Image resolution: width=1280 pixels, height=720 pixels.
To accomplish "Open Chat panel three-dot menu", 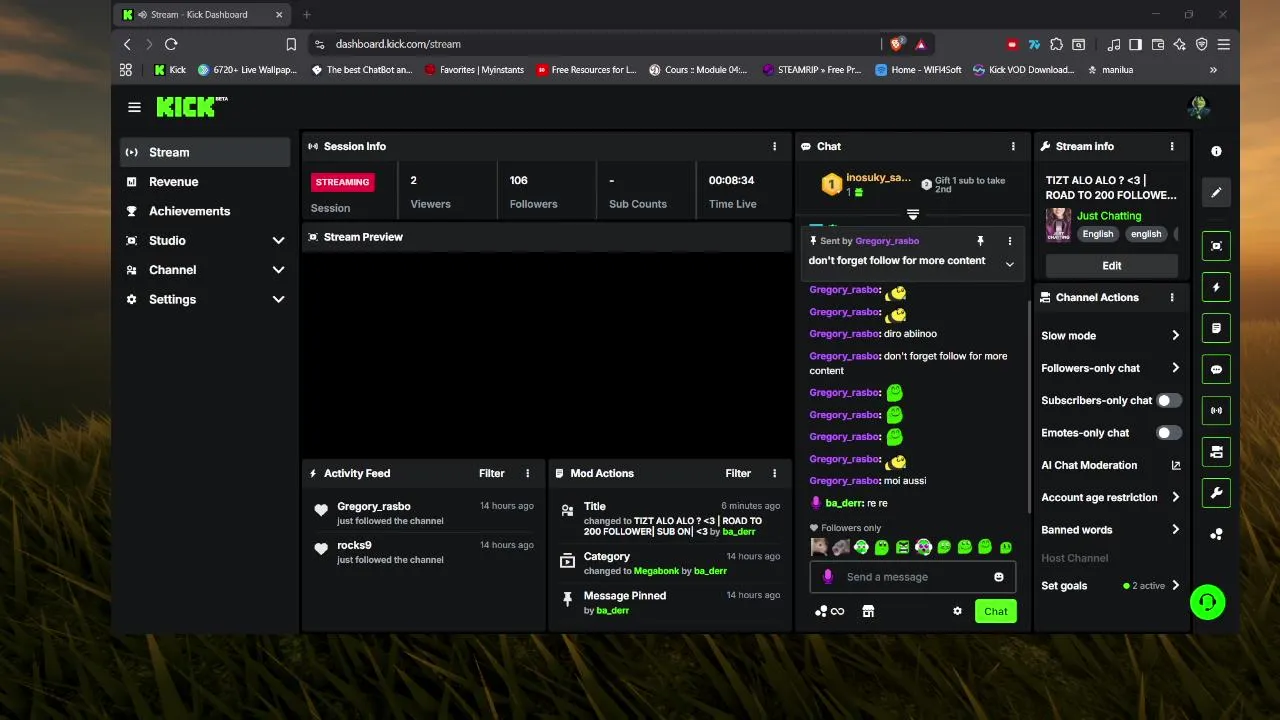I will click(x=1013, y=146).
